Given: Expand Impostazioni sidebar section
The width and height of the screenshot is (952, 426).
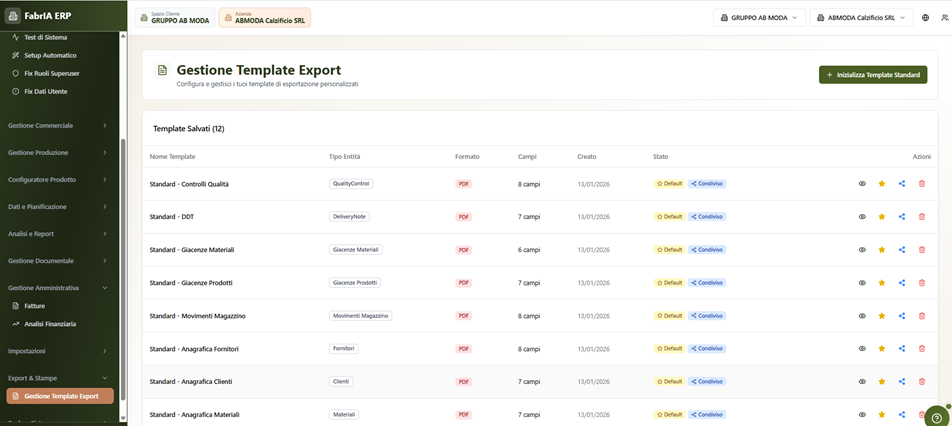Looking at the screenshot, I should click(x=58, y=351).
